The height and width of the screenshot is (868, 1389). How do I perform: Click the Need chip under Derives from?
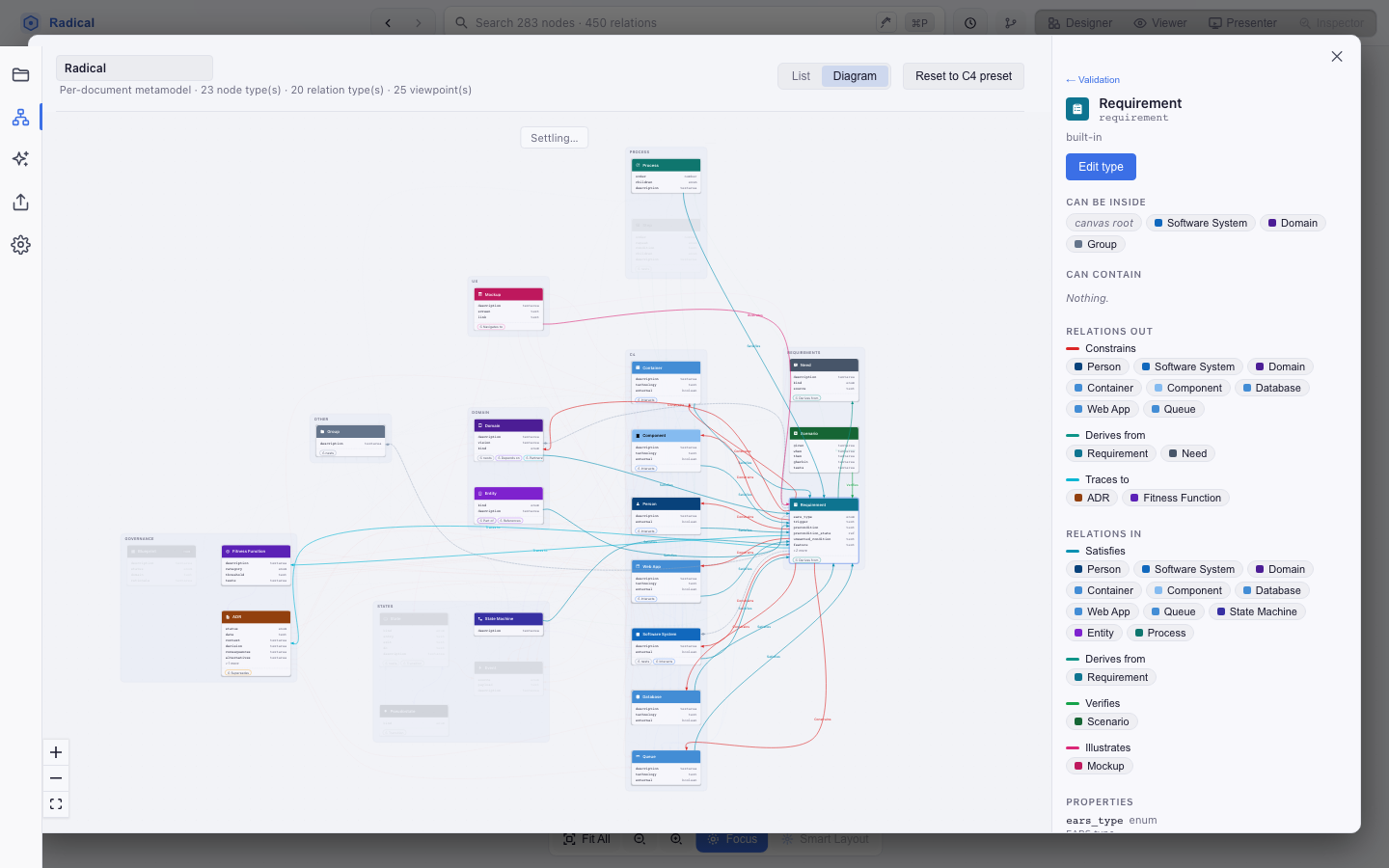point(1187,454)
